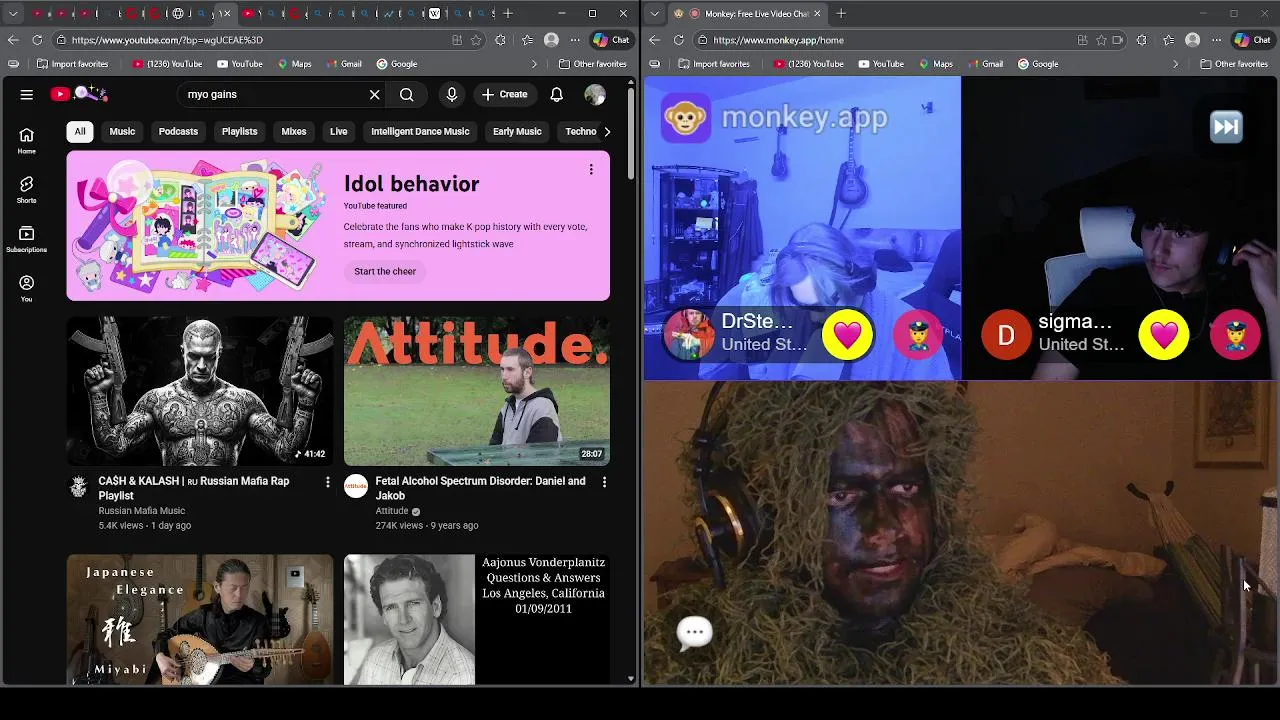Report sigma with the officer icon
The width and height of the screenshot is (1280, 720).
coord(1235,334)
